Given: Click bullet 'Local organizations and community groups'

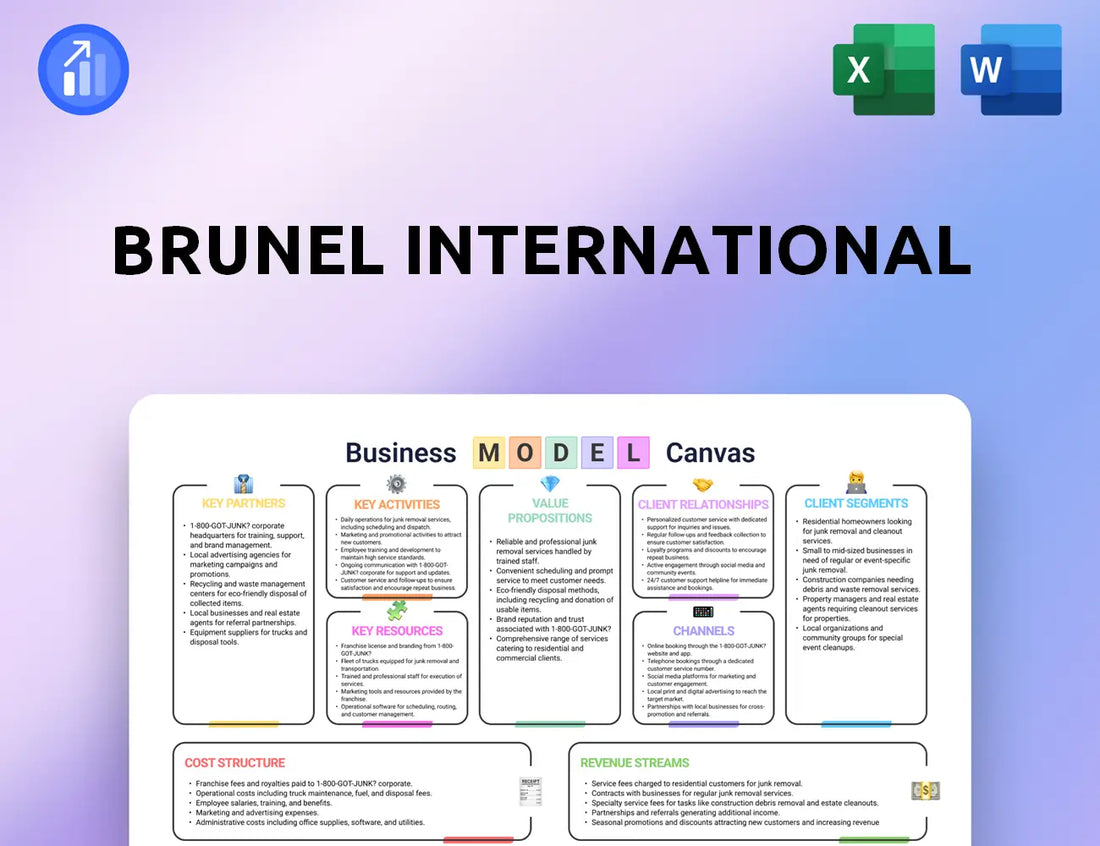Looking at the screenshot, I should click(x=851, y=638).
